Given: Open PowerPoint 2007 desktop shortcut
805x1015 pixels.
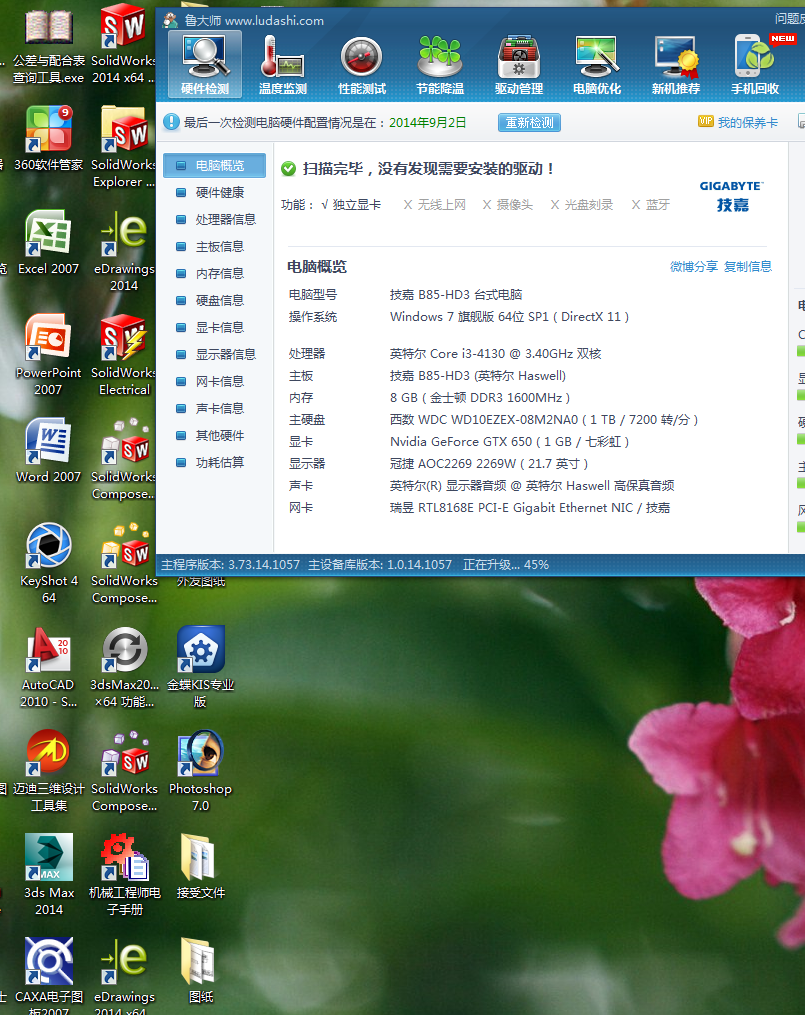Looking at the screenshot, I should pos(49,355).
